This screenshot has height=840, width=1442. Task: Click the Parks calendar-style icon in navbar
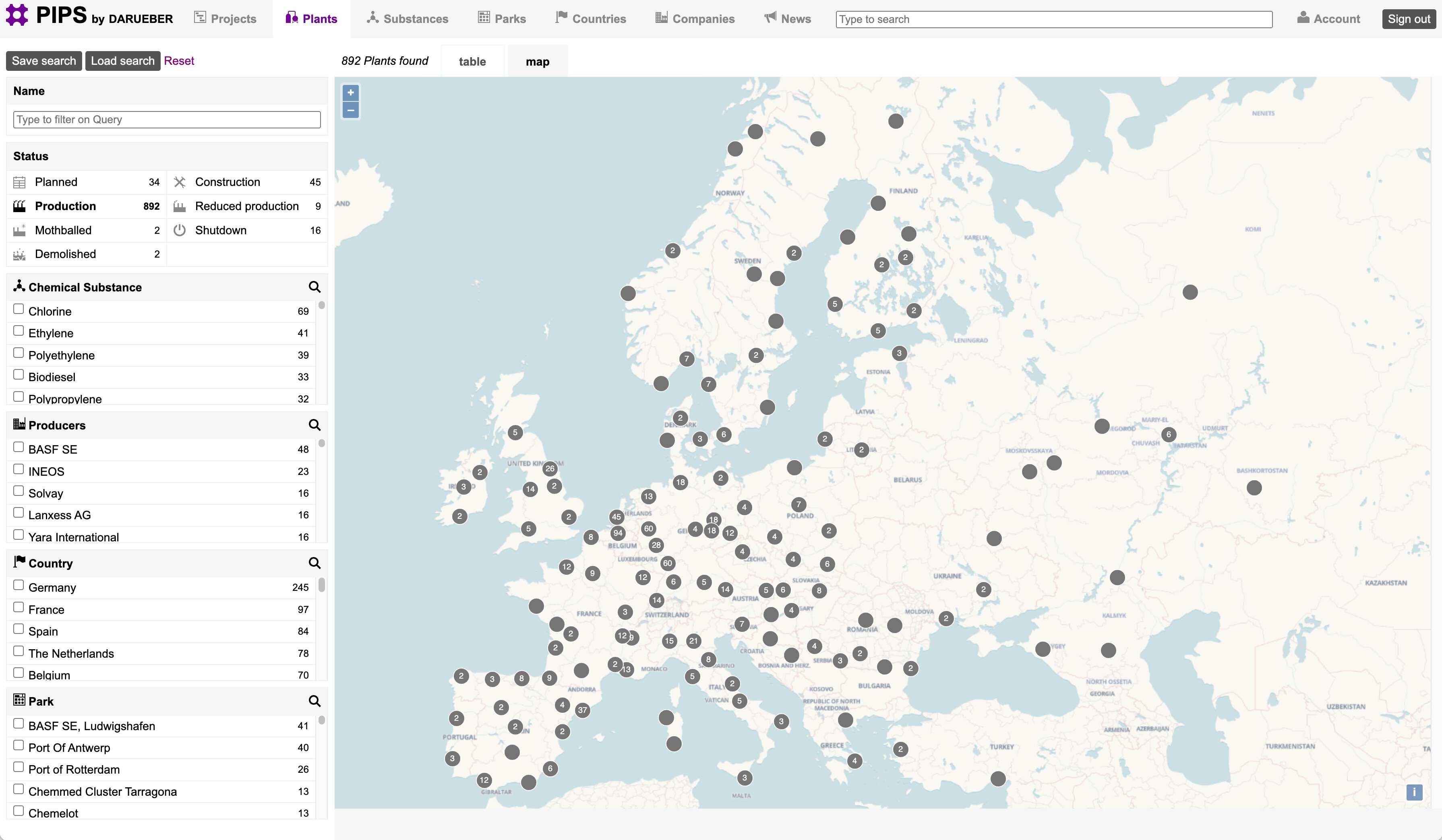pyautogui.click(x=484, y=17)
